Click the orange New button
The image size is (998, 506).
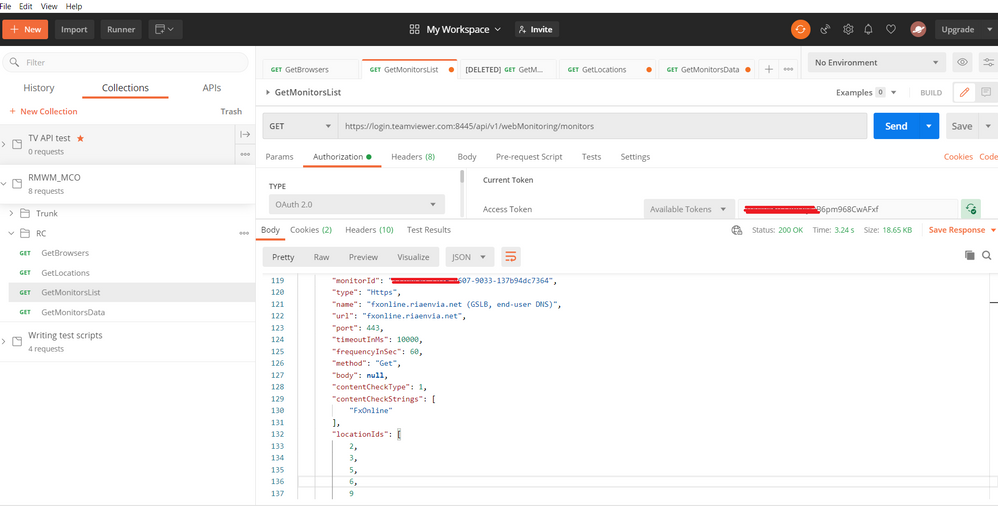[x=25, y=29]
